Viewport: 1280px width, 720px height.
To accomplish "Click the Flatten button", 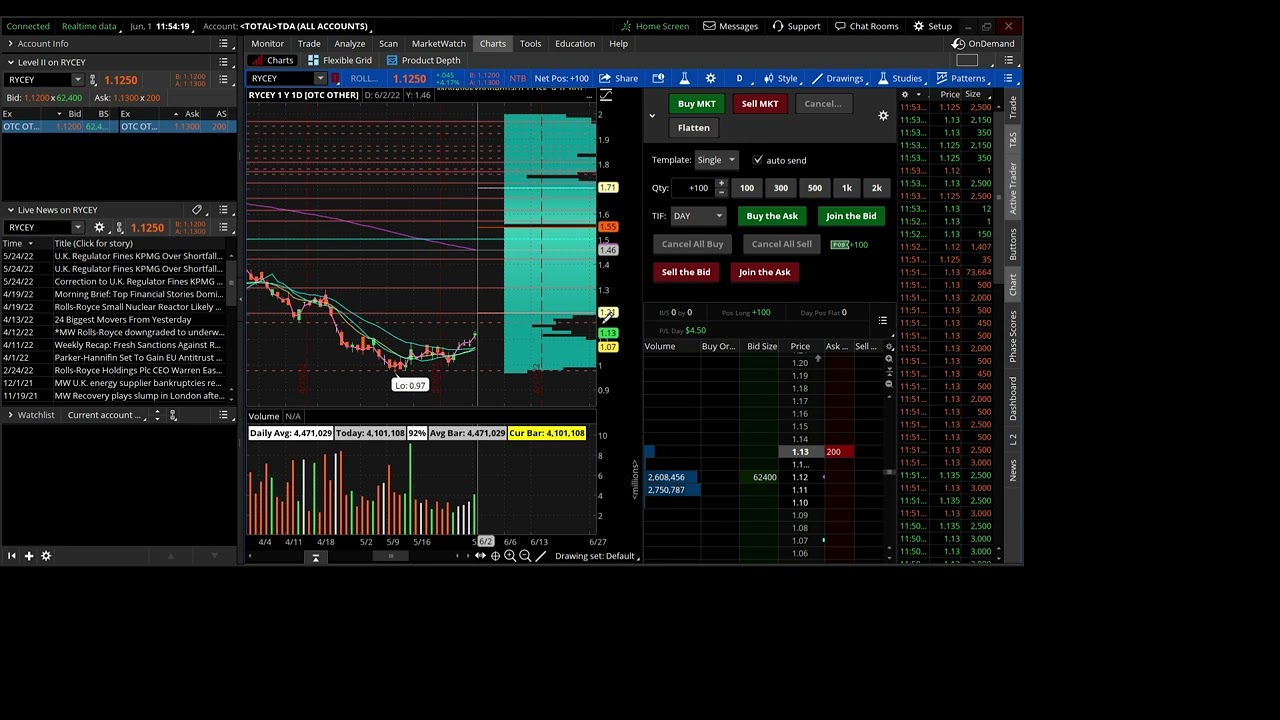I will (x=694, y=128).
